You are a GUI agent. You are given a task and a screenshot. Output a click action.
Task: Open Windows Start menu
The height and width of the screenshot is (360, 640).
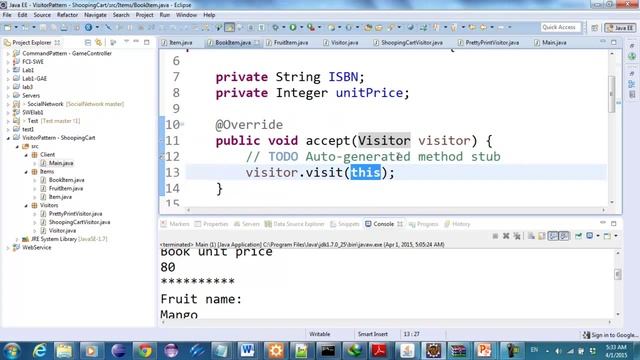(12, 351)
